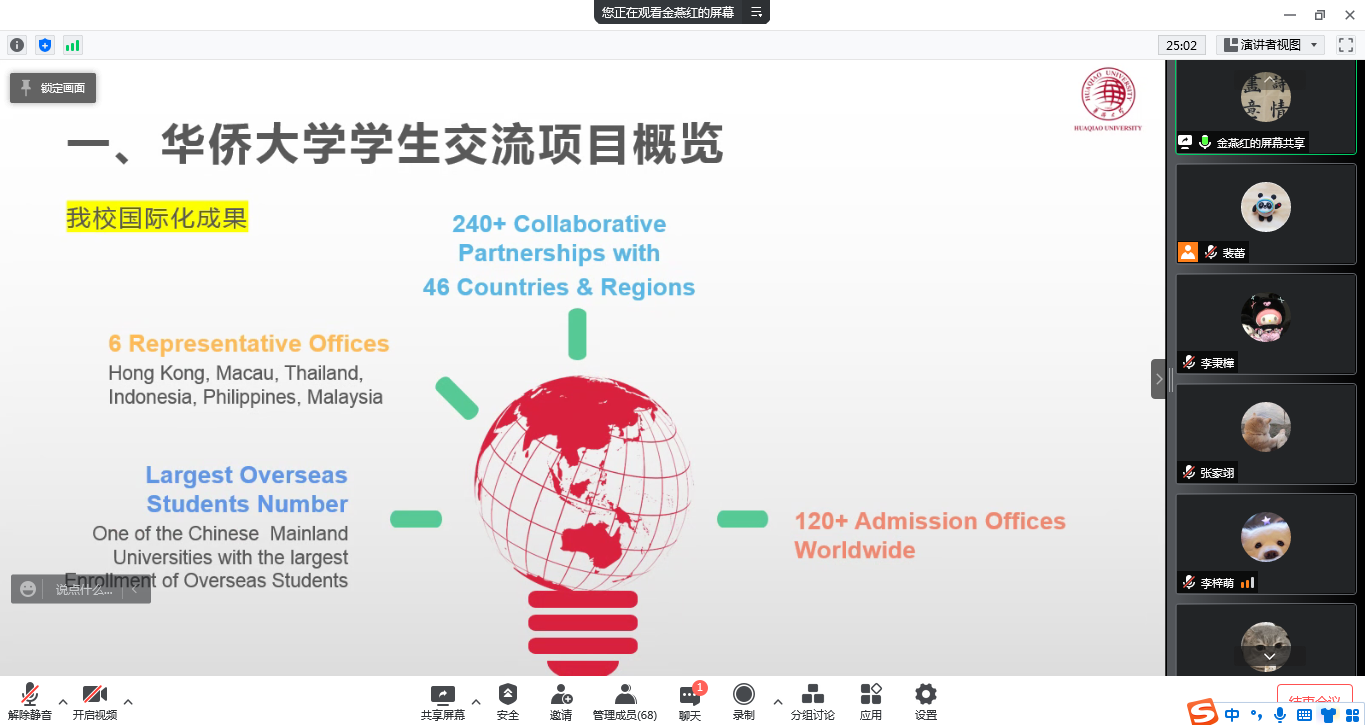
Task: Click the 邀请 invite icon
Action: [x=561, y=699]
